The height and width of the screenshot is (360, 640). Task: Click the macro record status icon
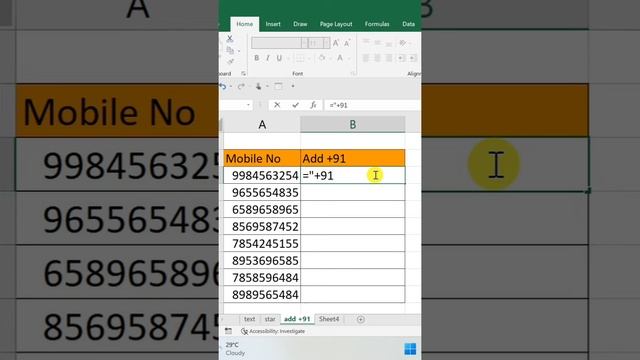[x=228, y=331]
